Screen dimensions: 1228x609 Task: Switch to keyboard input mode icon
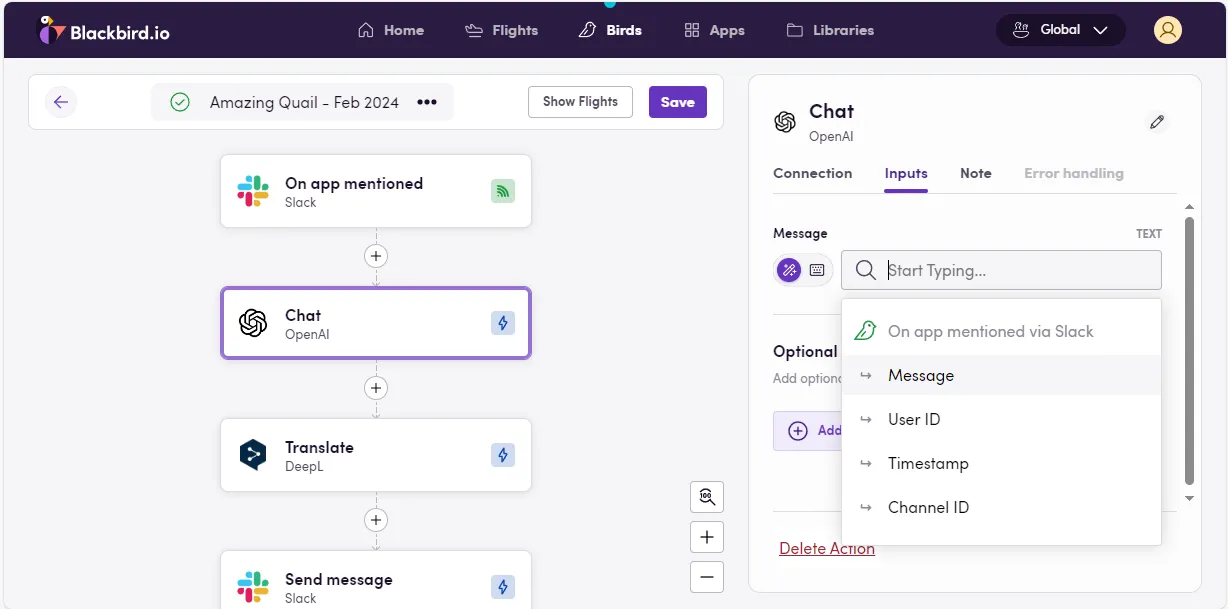(x=816, y=270)
